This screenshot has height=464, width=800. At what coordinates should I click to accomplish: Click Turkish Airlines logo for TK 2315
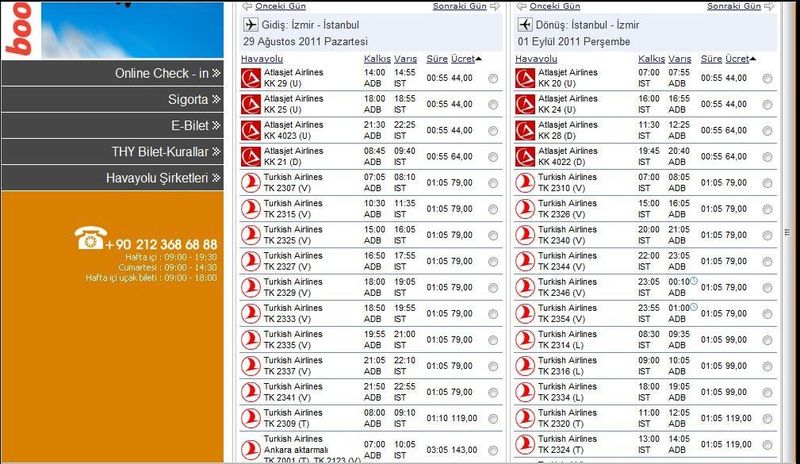pos(251,209)
